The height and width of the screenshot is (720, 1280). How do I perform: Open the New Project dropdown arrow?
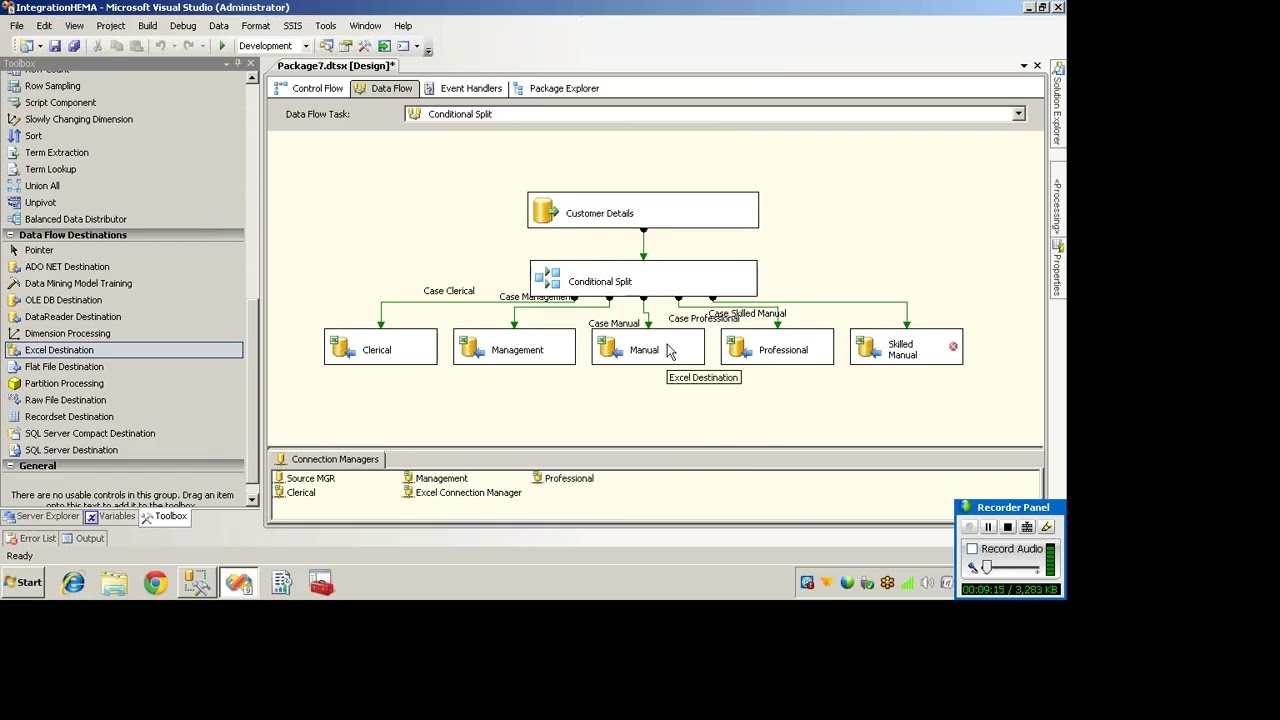point(40,46)
